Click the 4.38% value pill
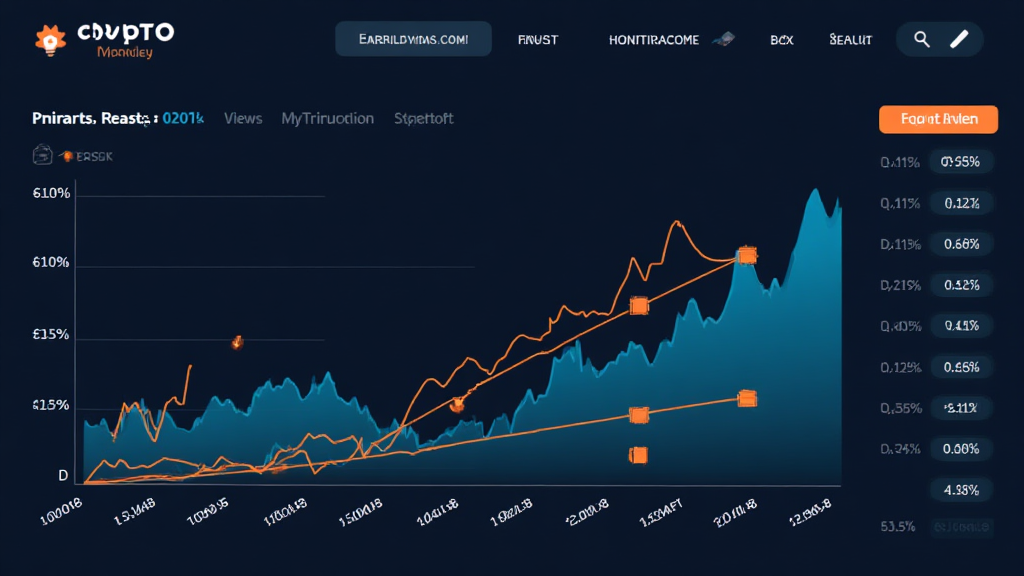The width and height of the screenshot is (1024, 576). click(x=960, y=490)
